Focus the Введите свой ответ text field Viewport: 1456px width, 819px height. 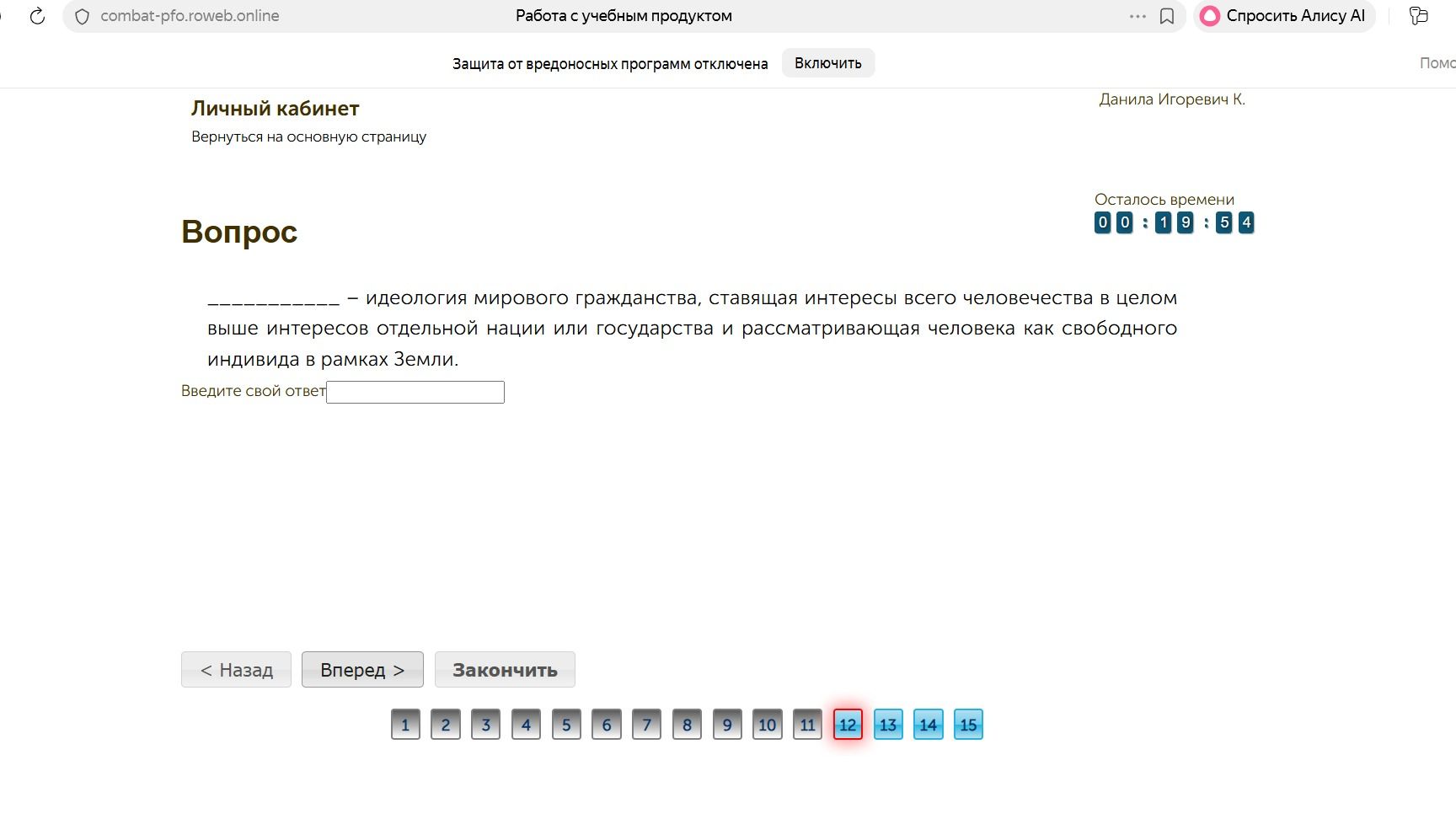tap(415, 392)
